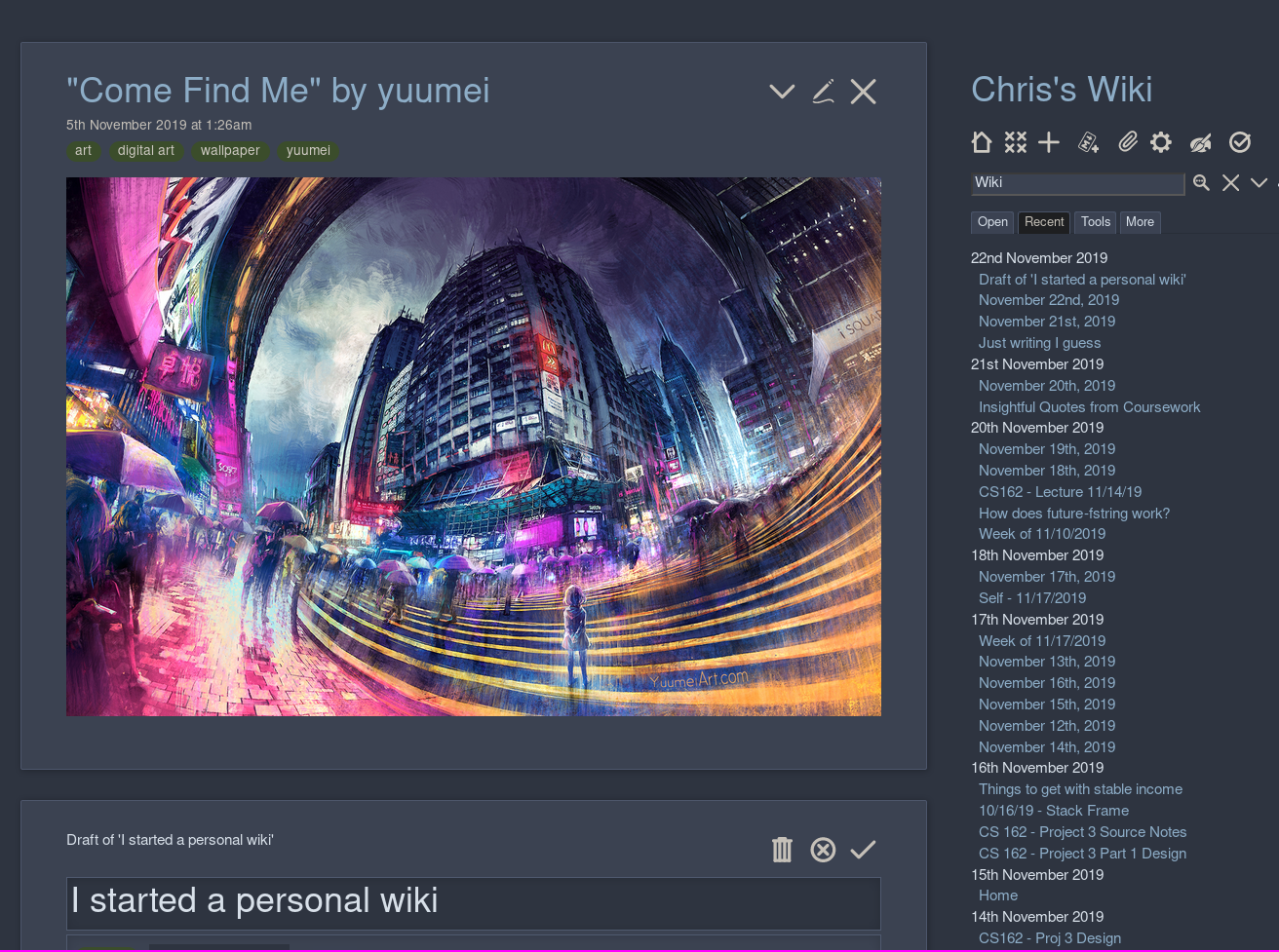Edit the Come Find Me tiddler
This screenshot has width=1279, height=952.
click(823, 92)
